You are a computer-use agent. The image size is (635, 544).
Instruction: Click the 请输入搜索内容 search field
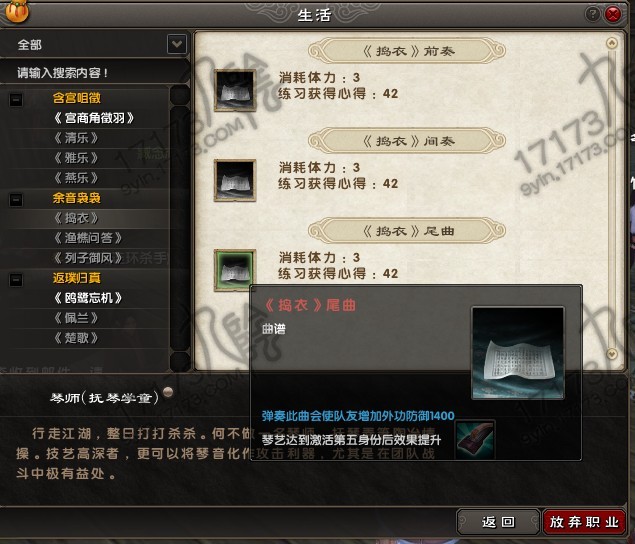click(x=95, y=73)
